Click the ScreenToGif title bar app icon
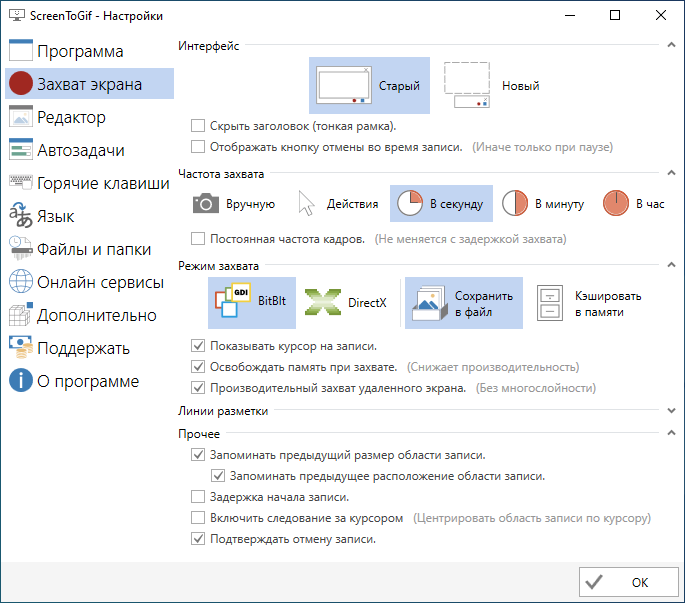The height and width of the screenshot is (603, 685). (17, 15)
